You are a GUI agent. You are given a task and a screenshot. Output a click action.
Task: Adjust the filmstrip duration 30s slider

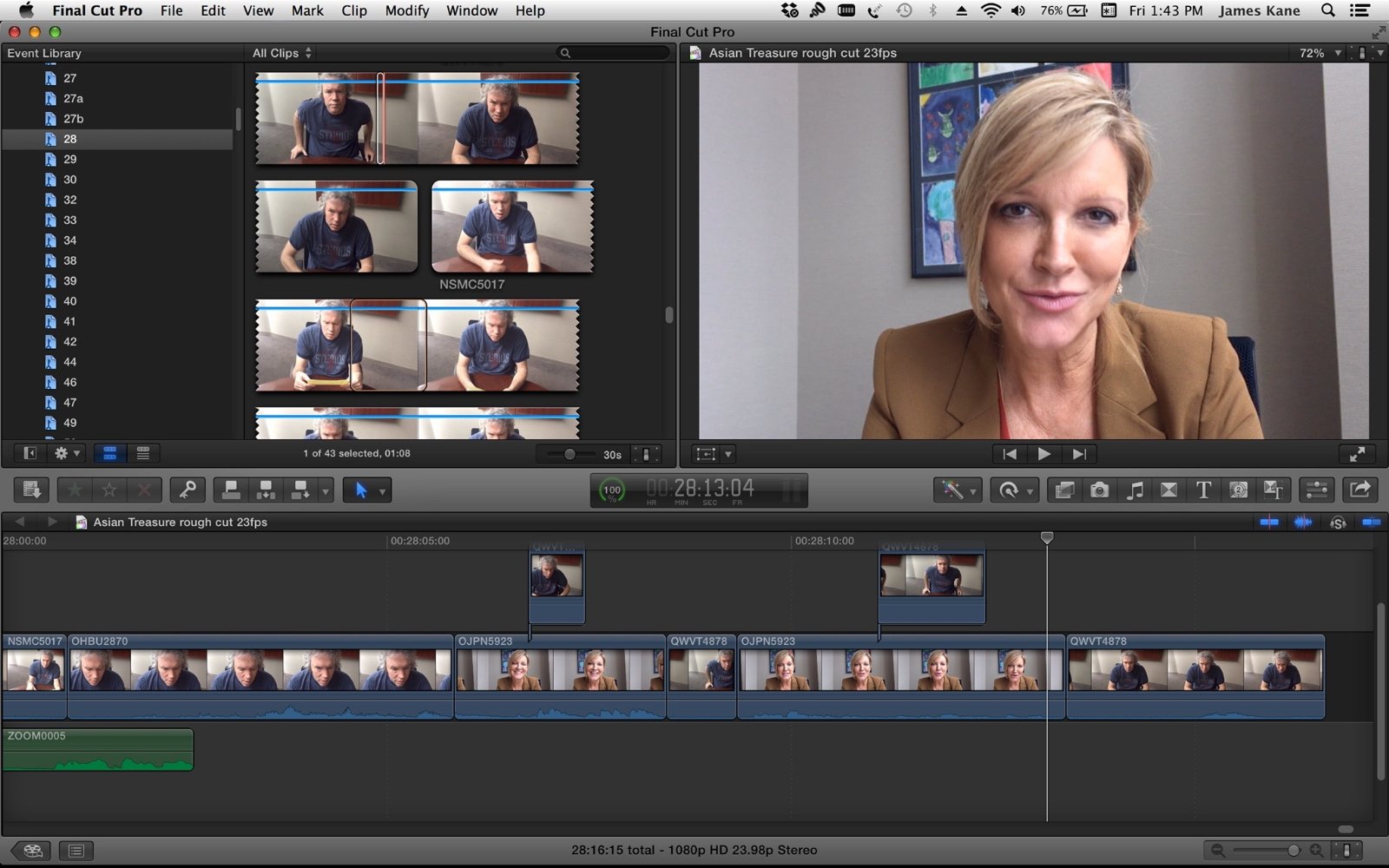569,454
